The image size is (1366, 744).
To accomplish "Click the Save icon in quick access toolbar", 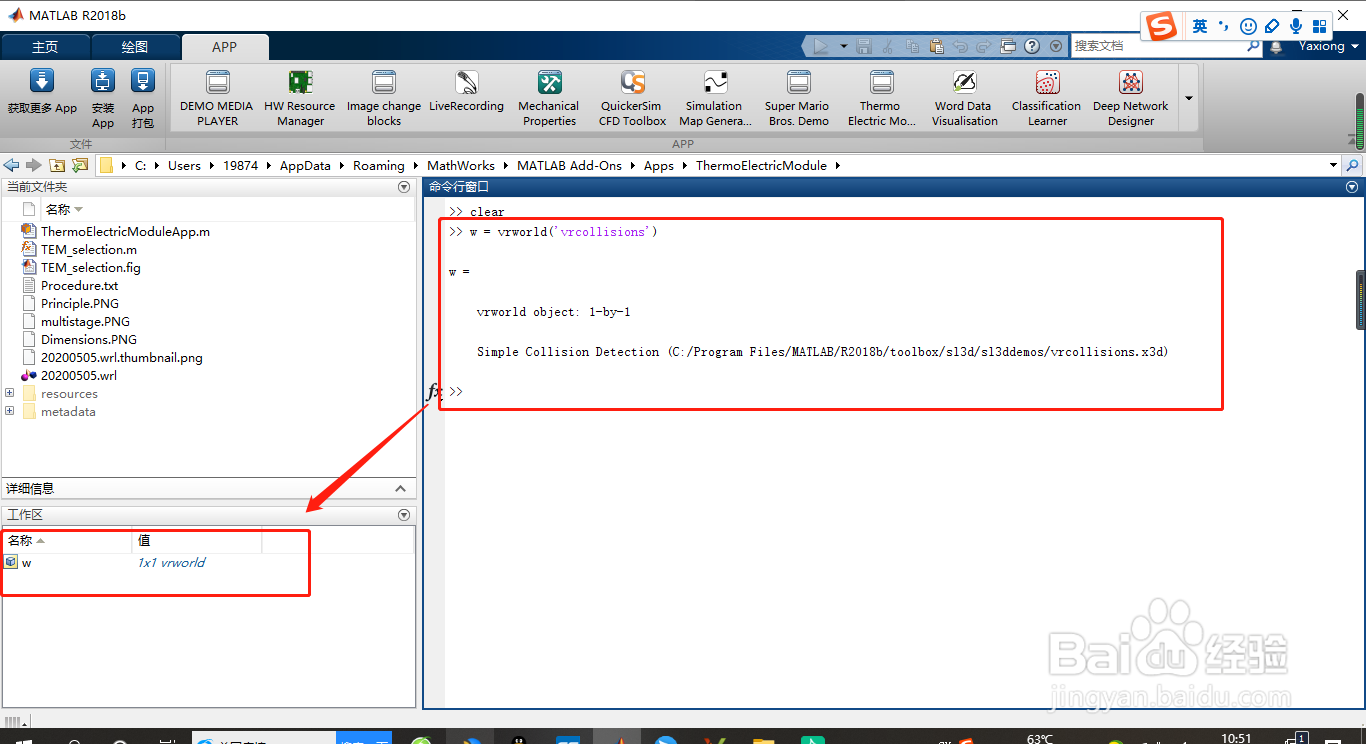I will point(864,46).
